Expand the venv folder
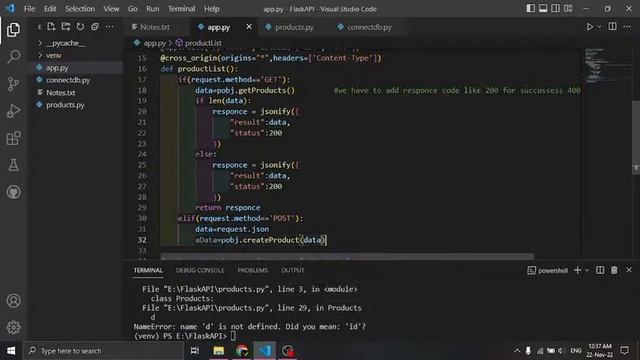Viewport: 640px width, 360px height. (53, 55)
